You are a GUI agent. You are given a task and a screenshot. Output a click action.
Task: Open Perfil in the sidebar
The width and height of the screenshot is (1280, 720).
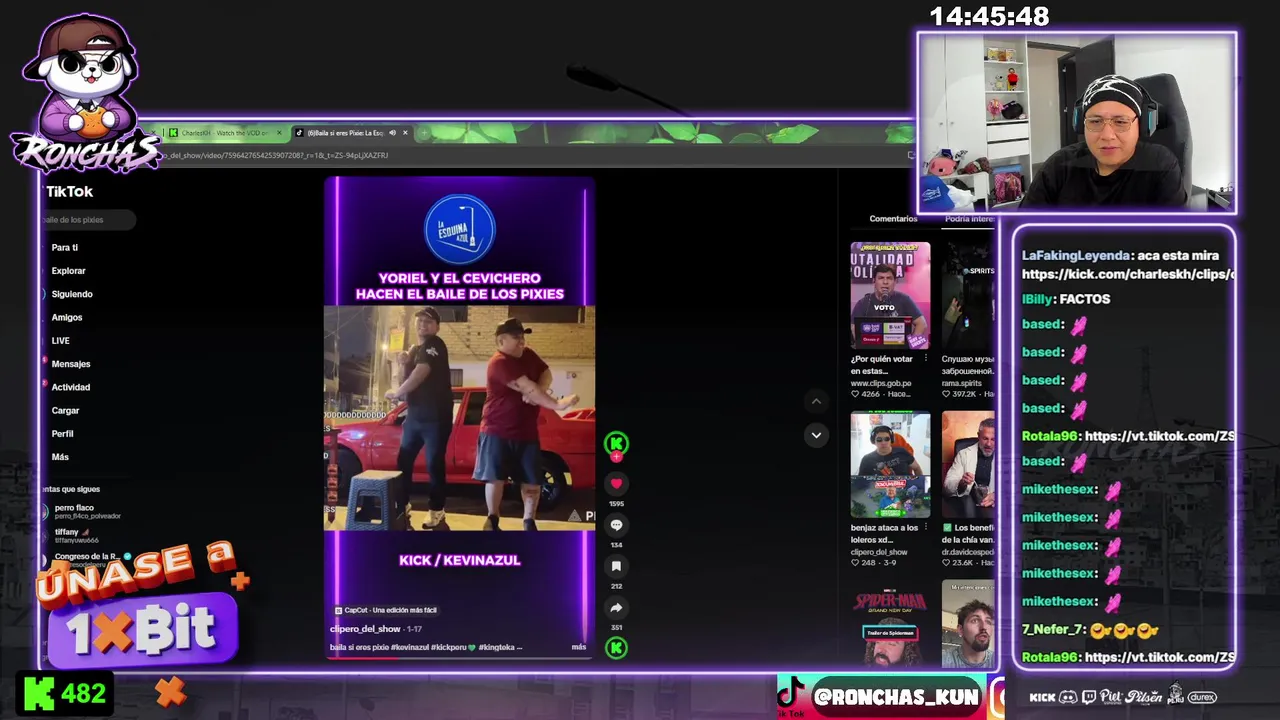pyautogui.click(x=62, y=434)
